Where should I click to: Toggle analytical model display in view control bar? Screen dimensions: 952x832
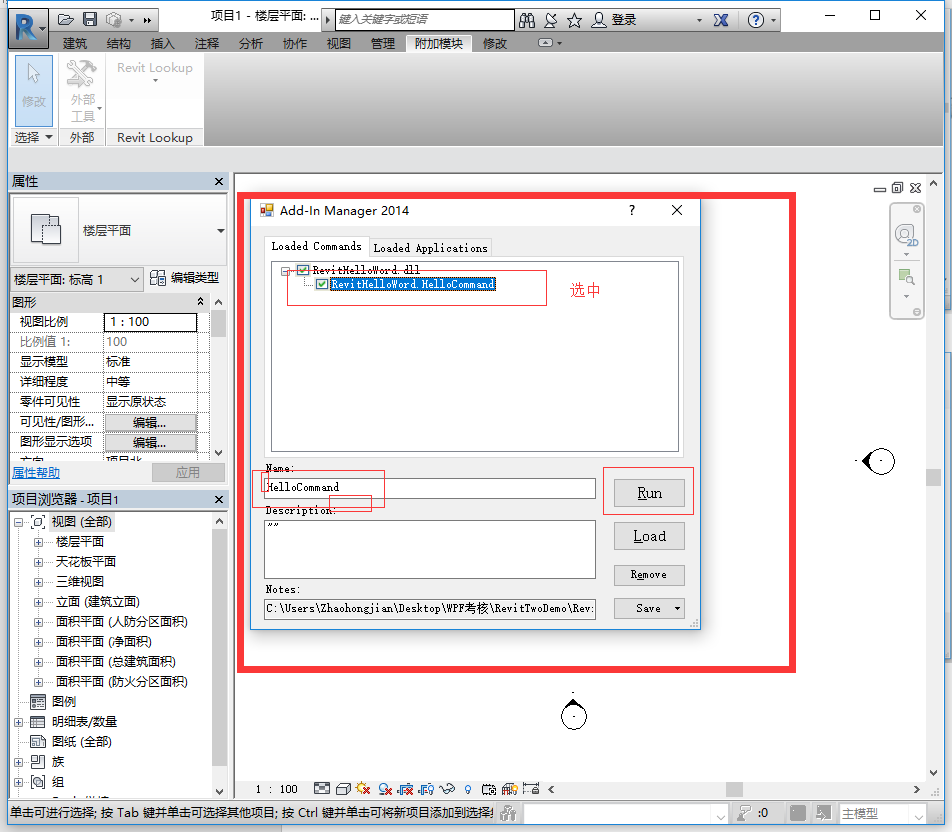[x=510, y=789]
